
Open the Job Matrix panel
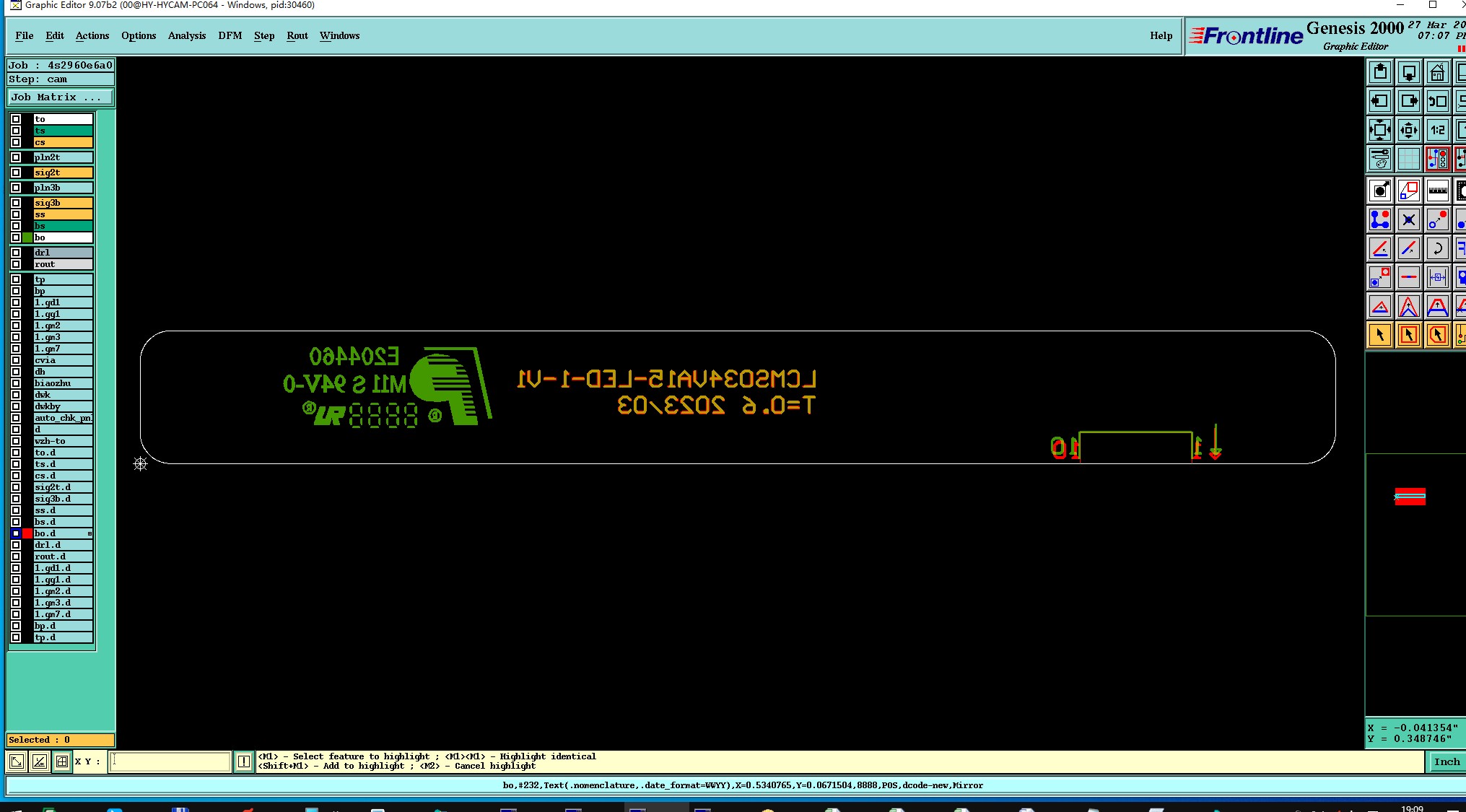click(61, 97)
